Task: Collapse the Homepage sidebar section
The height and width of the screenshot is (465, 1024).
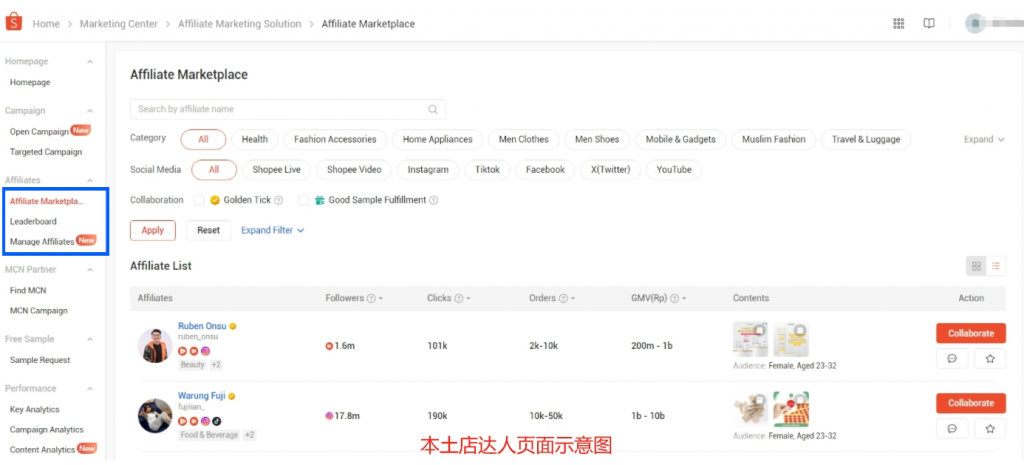Action: coord(90,61)
